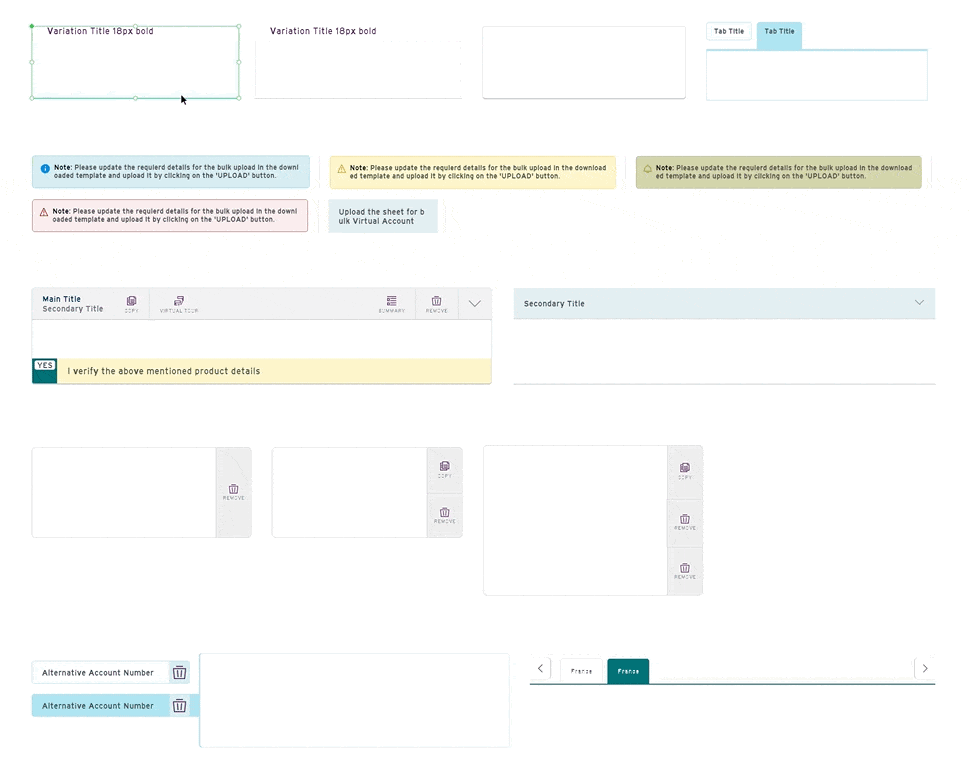Expand the blue Secondary Title accordion
The height and width of the screenshot is (778, 969).
[919, 303]
